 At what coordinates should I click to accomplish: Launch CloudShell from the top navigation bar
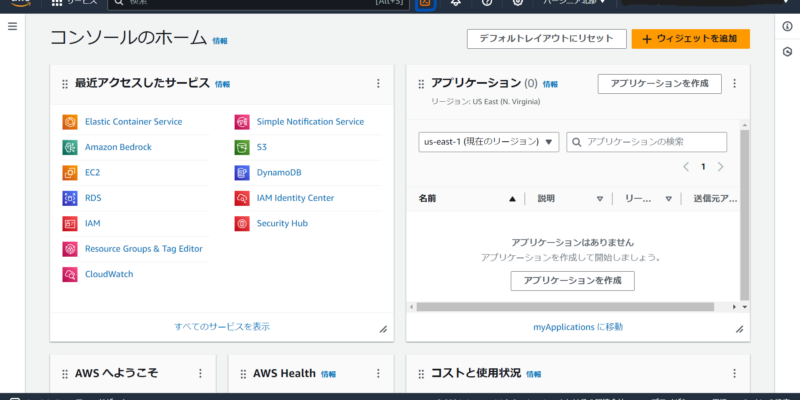point(426,3)
